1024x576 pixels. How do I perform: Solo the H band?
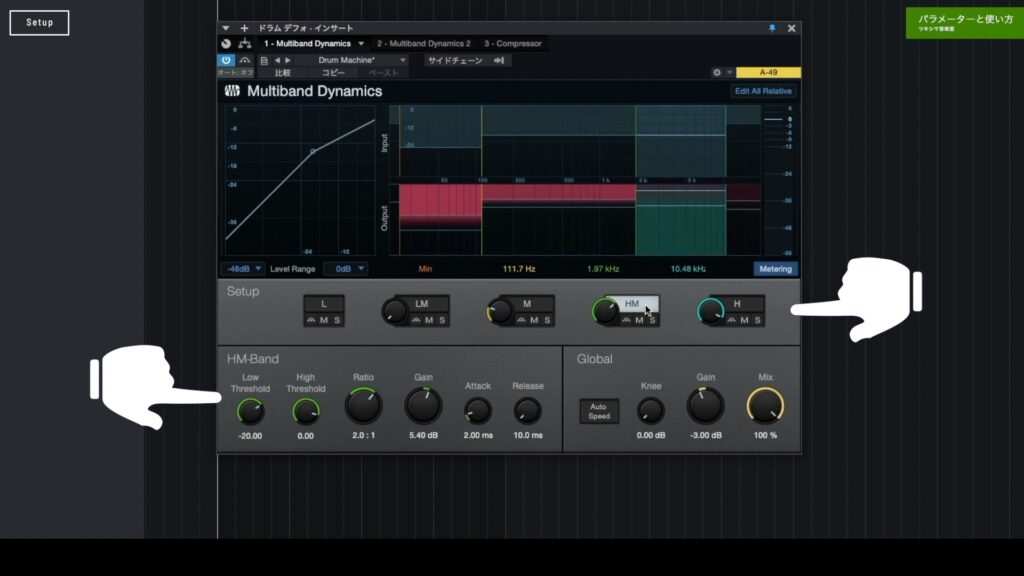click(x=758, y=320)
